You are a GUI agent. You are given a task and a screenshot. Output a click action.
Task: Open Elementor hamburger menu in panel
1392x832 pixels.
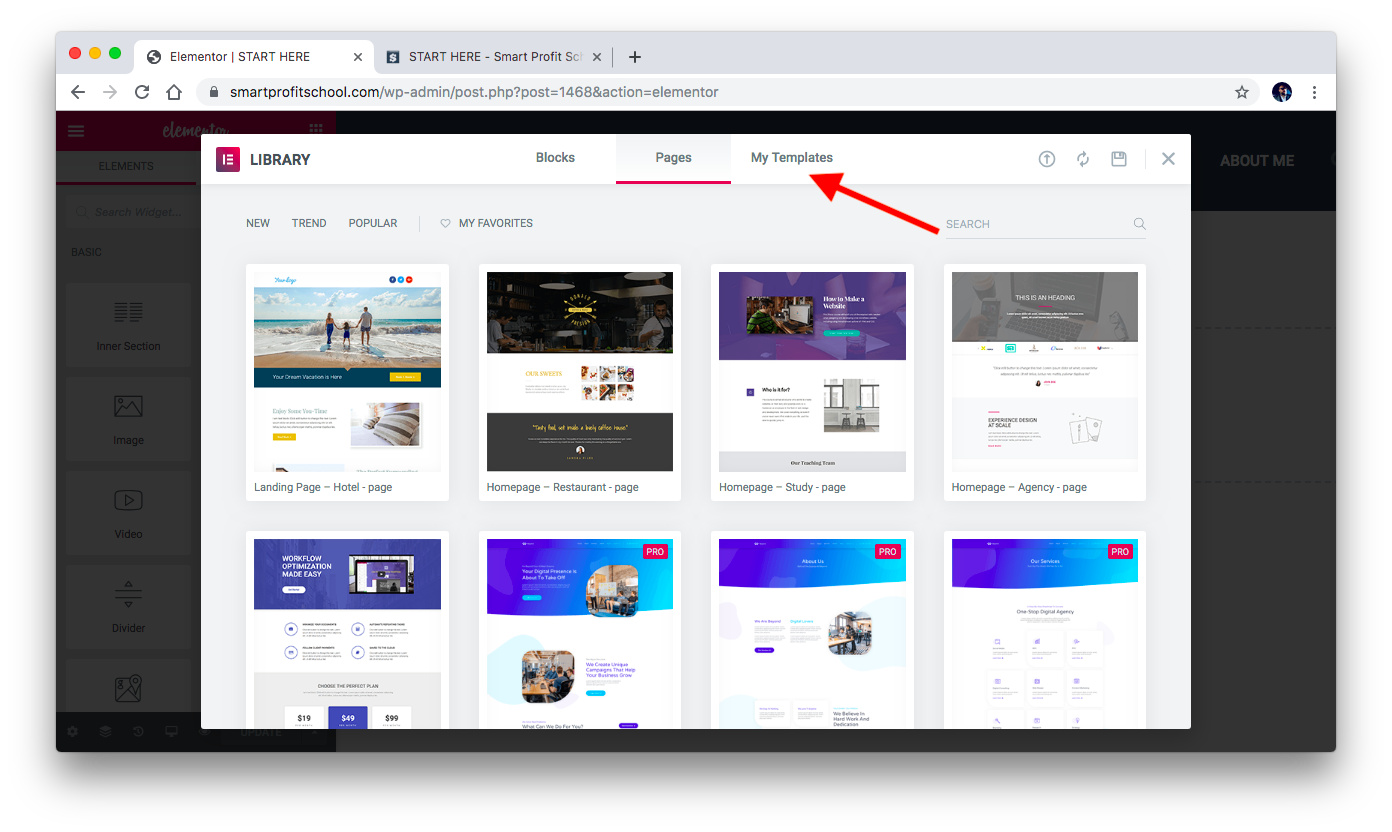76,130
